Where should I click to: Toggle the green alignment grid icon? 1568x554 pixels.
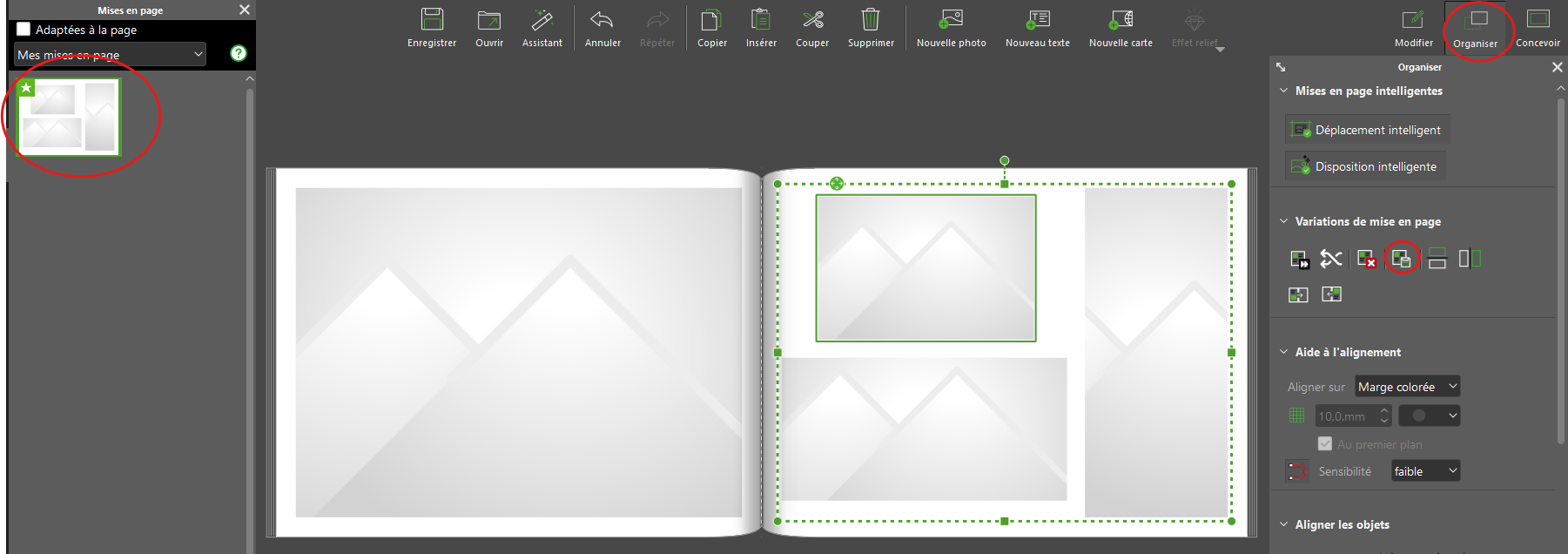1296,415
